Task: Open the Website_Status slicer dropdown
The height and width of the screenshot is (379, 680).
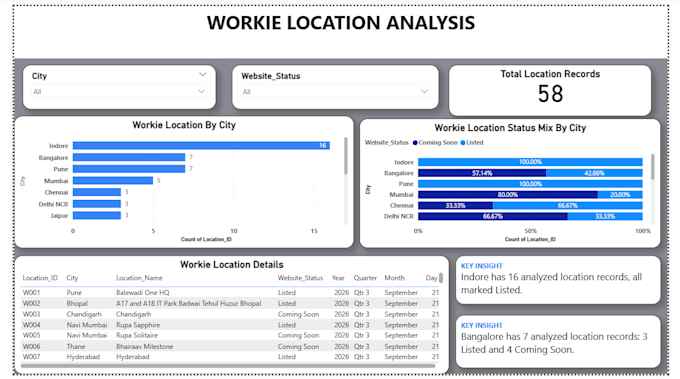Action: tap(335, 91)
